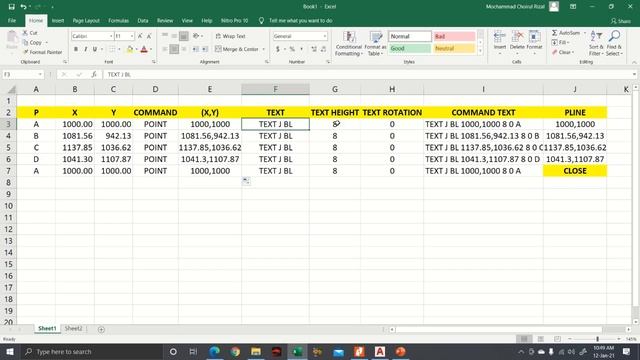Toggle Bold formatting
This screenshot has width=640, height=360.
(x=76, y=49)
